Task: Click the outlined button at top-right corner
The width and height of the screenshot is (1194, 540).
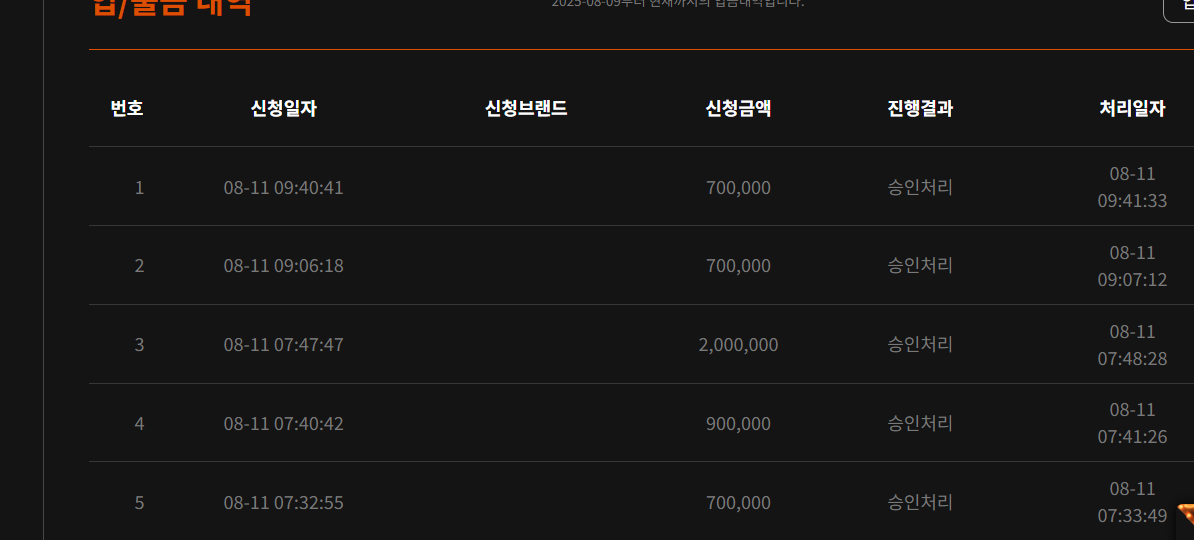Action: (1179, 8)
